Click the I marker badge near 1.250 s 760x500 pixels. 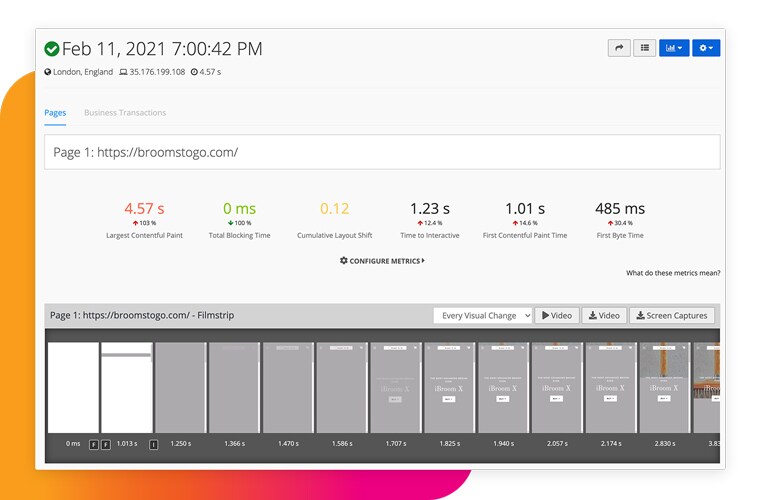[153, 444]
